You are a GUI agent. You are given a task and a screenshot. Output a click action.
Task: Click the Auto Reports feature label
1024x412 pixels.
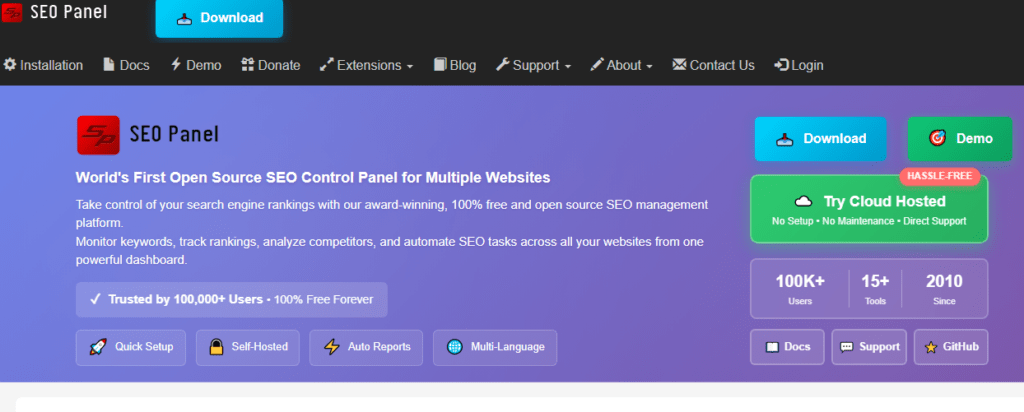tap(379, 347)
